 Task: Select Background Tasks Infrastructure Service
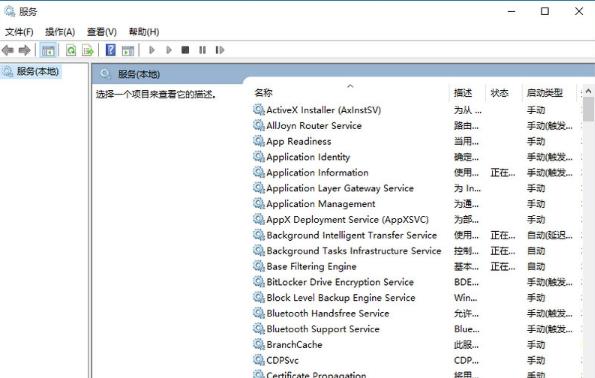(x=354, y=251)
